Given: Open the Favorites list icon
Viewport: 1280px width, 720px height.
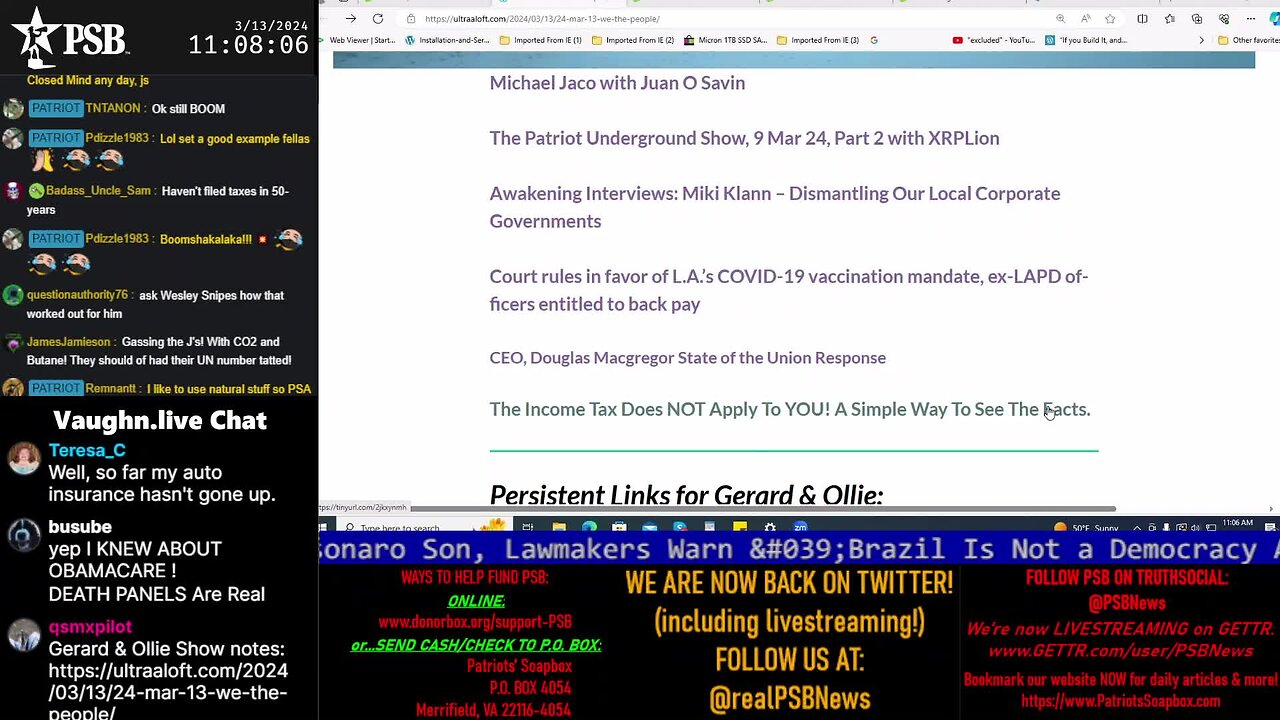Looking at the screenshot, I should pos(1169,18).
